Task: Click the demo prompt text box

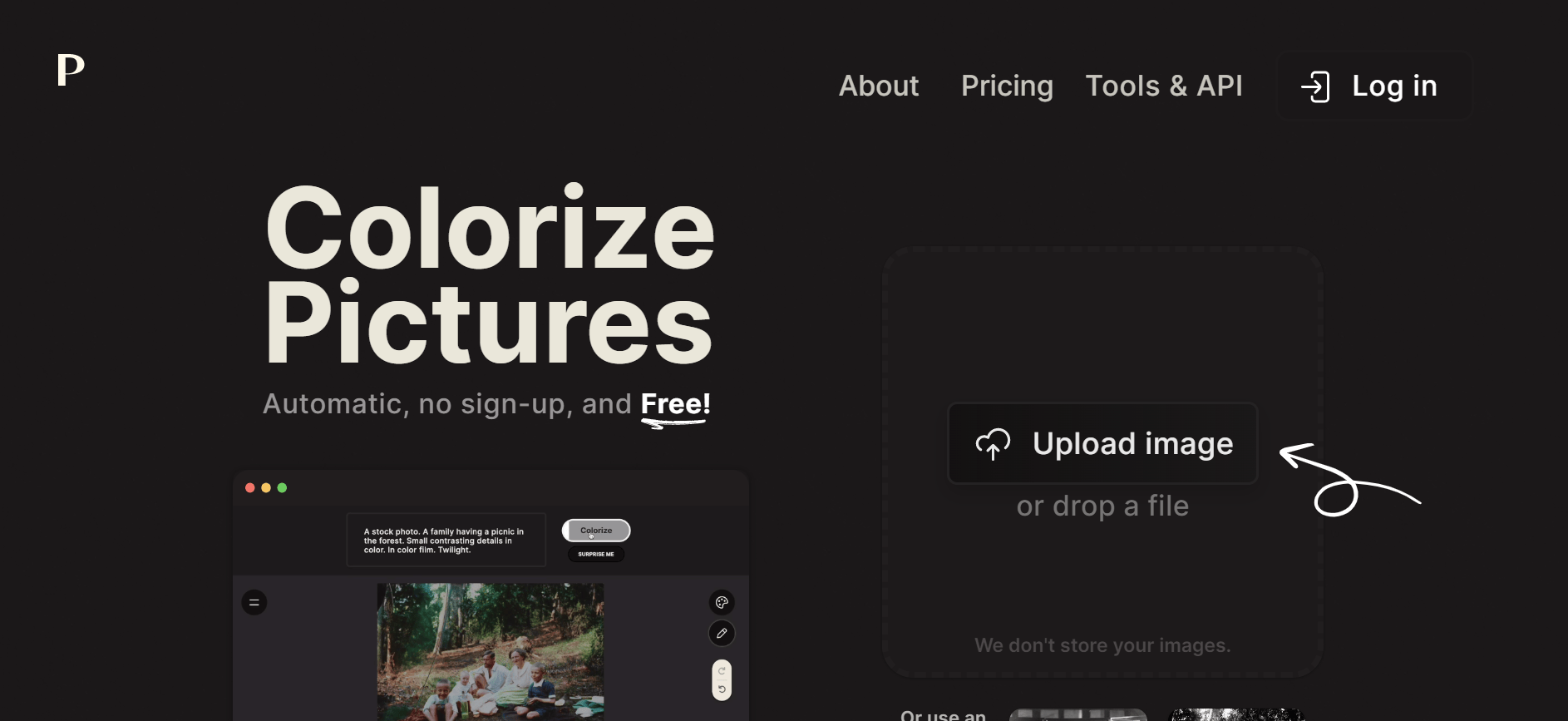Action: [446, 541]
